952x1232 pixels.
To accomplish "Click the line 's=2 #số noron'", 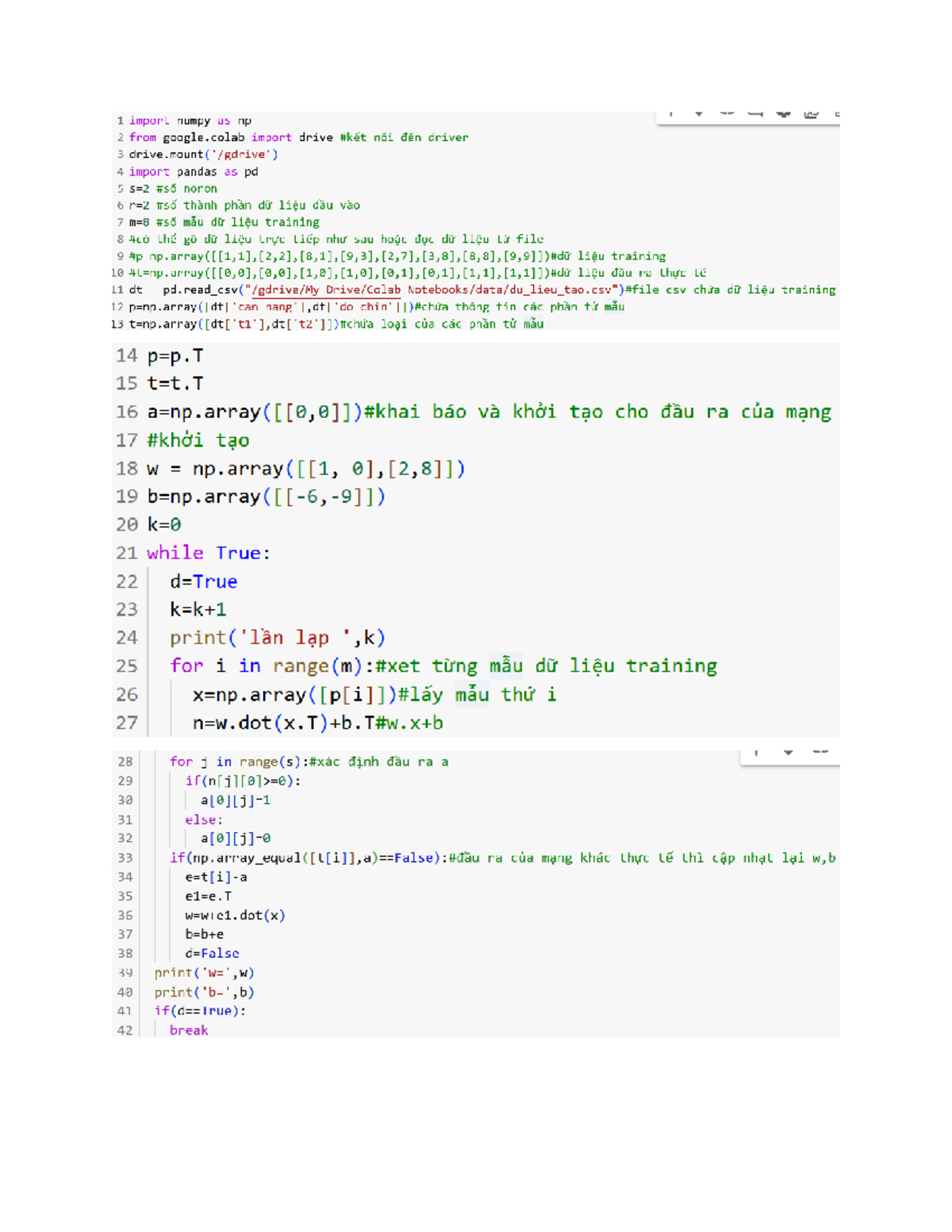I will pyautogui.click(x=173, y=189).
